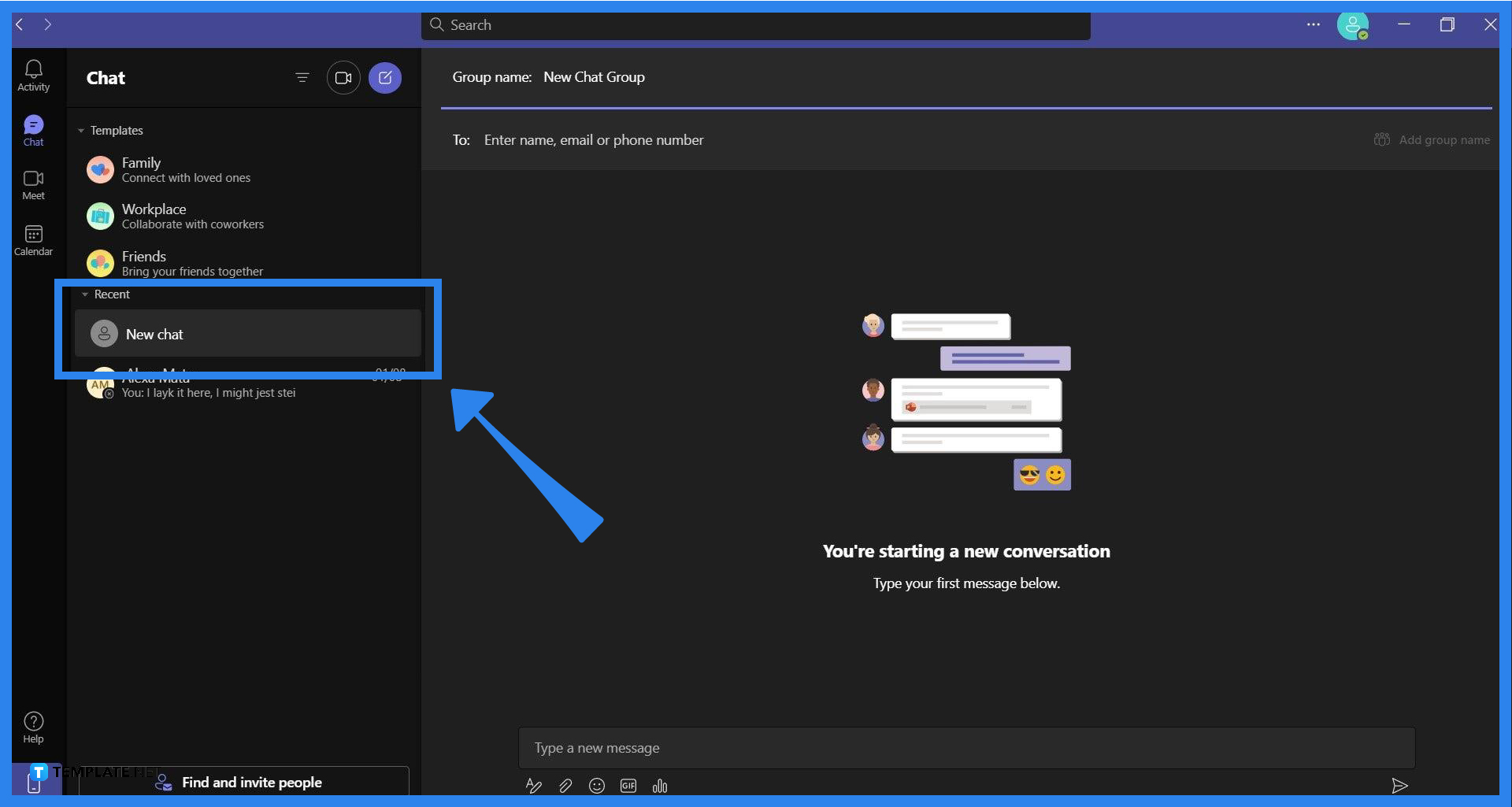Open the New chat compose icon
The height and width of the screenshot is (807, 1512).
(385, 77)
